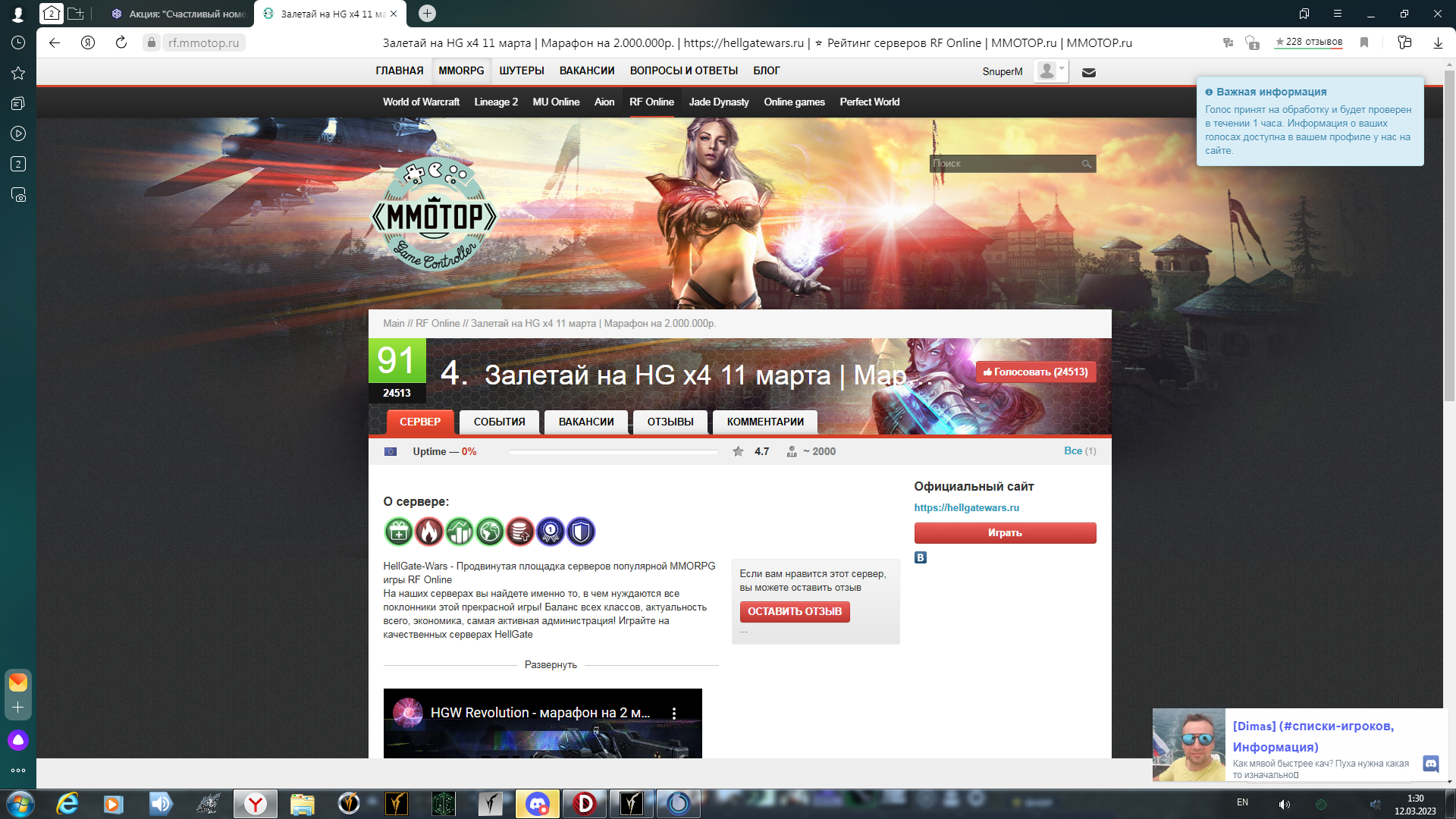
Task: Open the bookmarks star in sidebar
Action: point(18,74)
